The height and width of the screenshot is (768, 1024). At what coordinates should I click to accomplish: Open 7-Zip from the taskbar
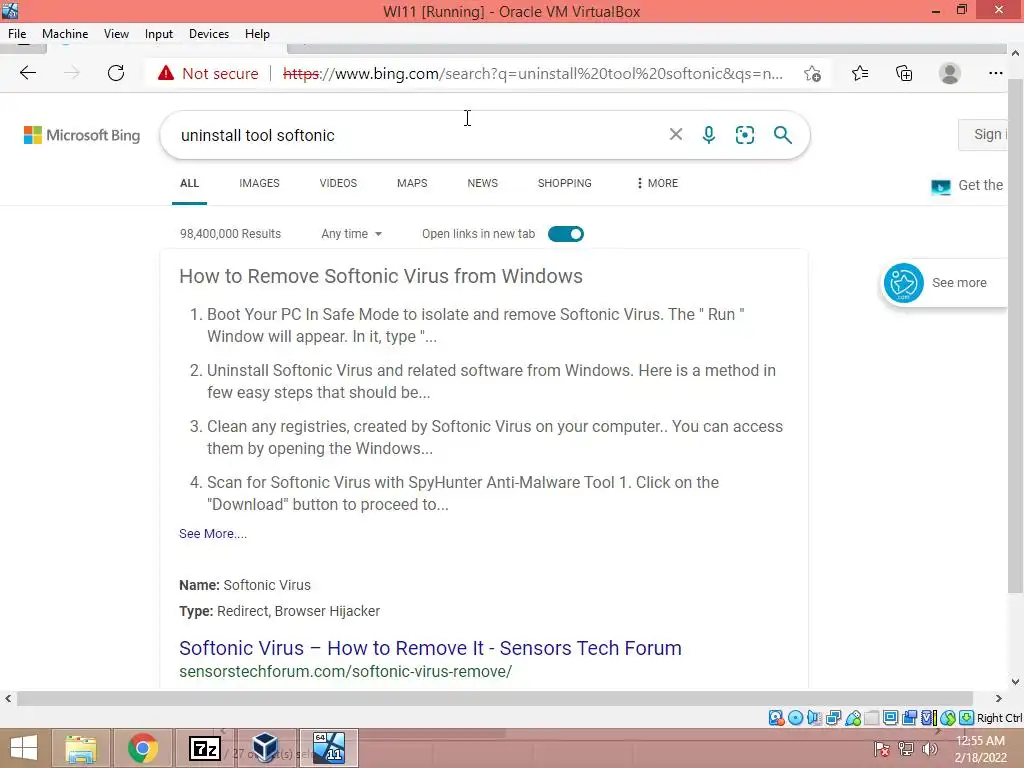pos(204,748)
